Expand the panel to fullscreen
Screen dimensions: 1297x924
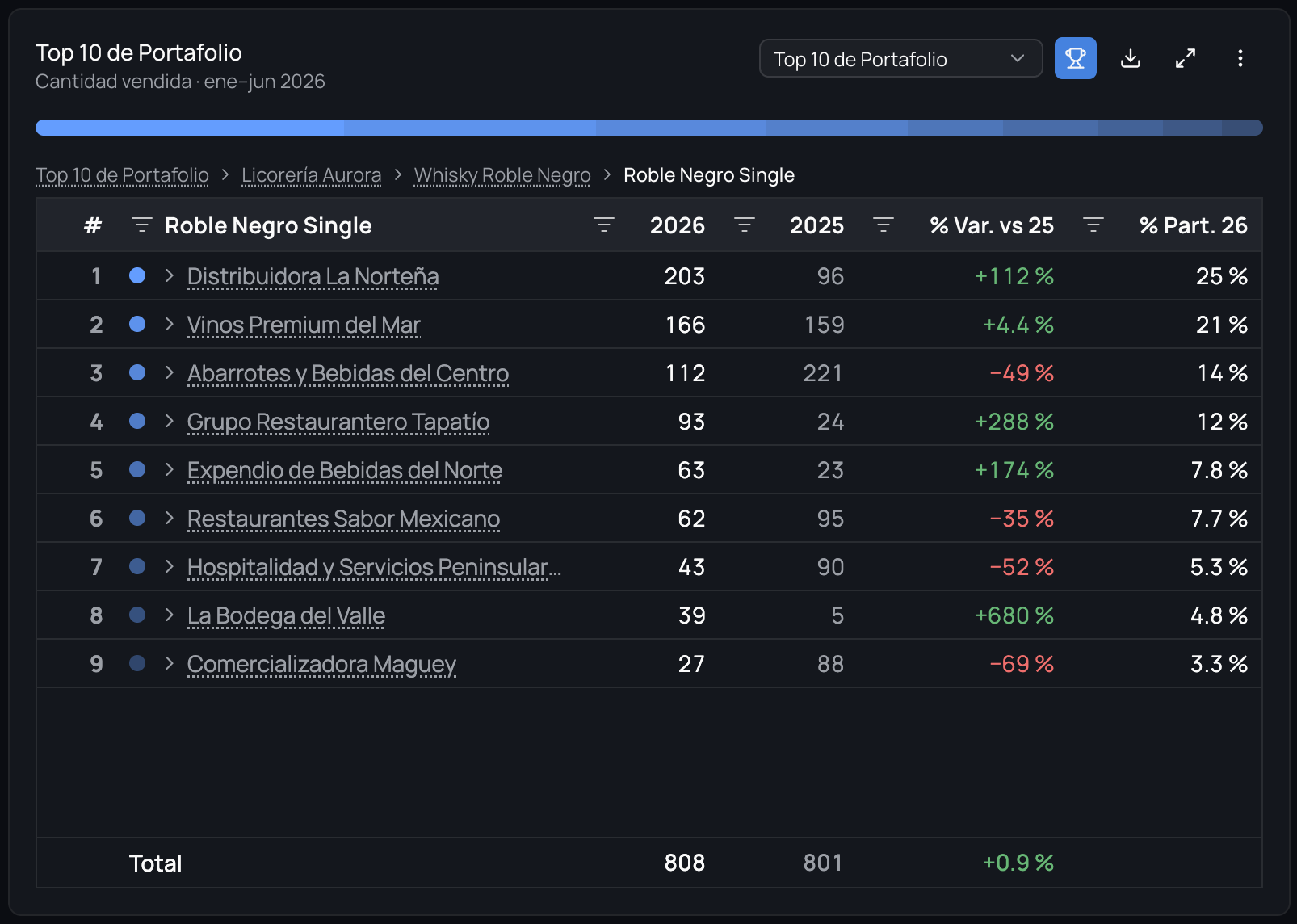tap(1186, 58)
